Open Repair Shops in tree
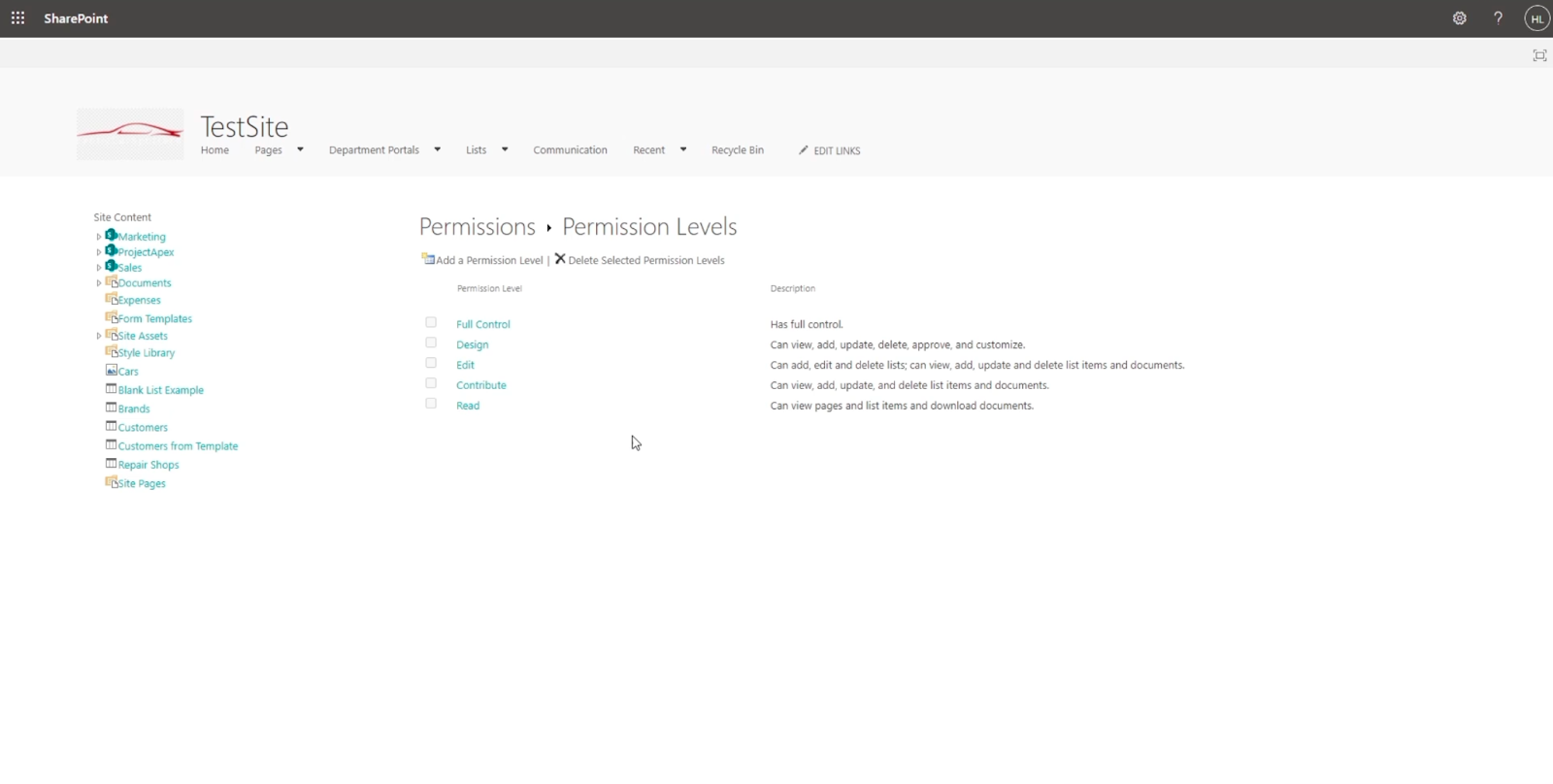 coord(149,465)
